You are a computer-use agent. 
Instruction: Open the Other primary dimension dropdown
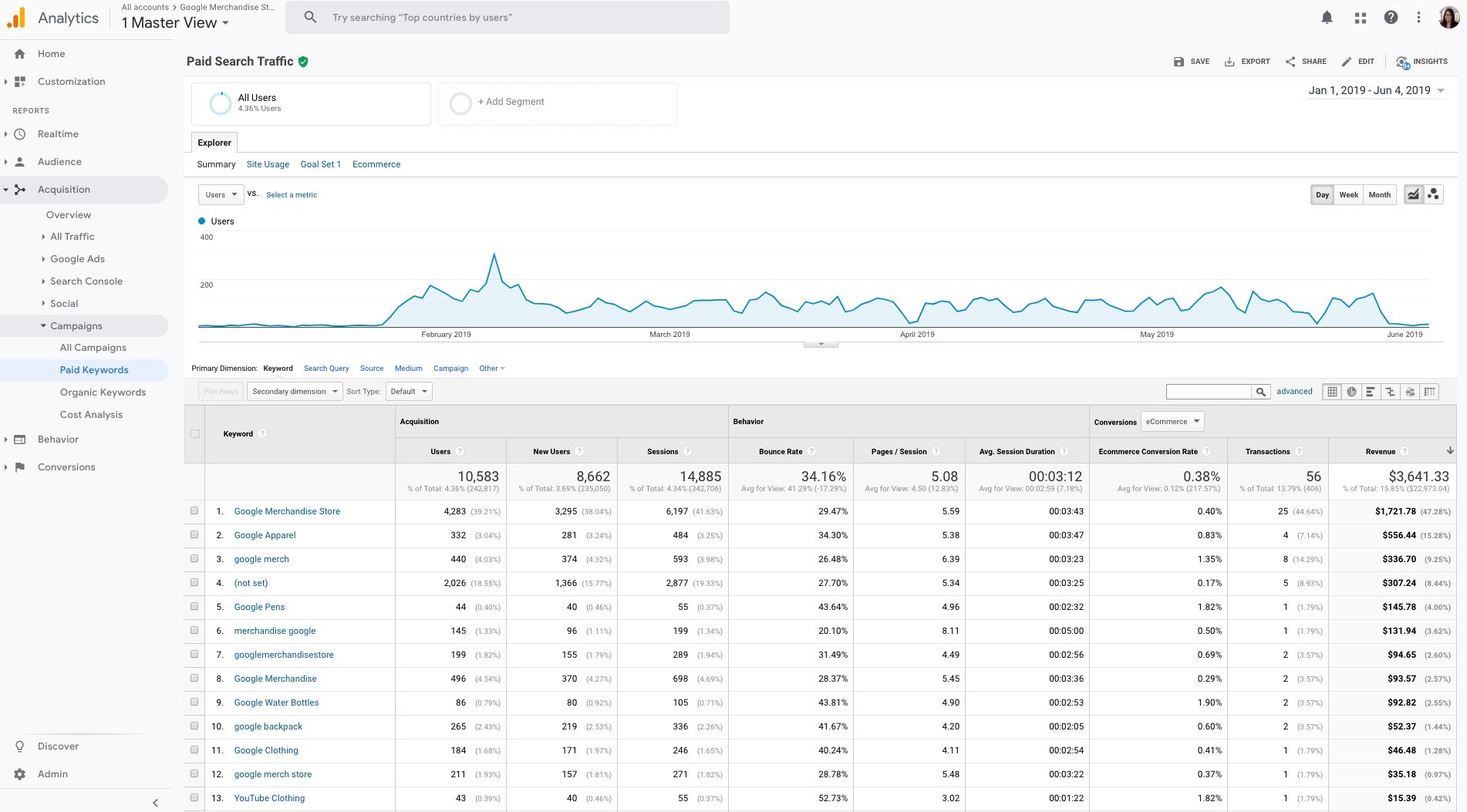coord(491,369)
